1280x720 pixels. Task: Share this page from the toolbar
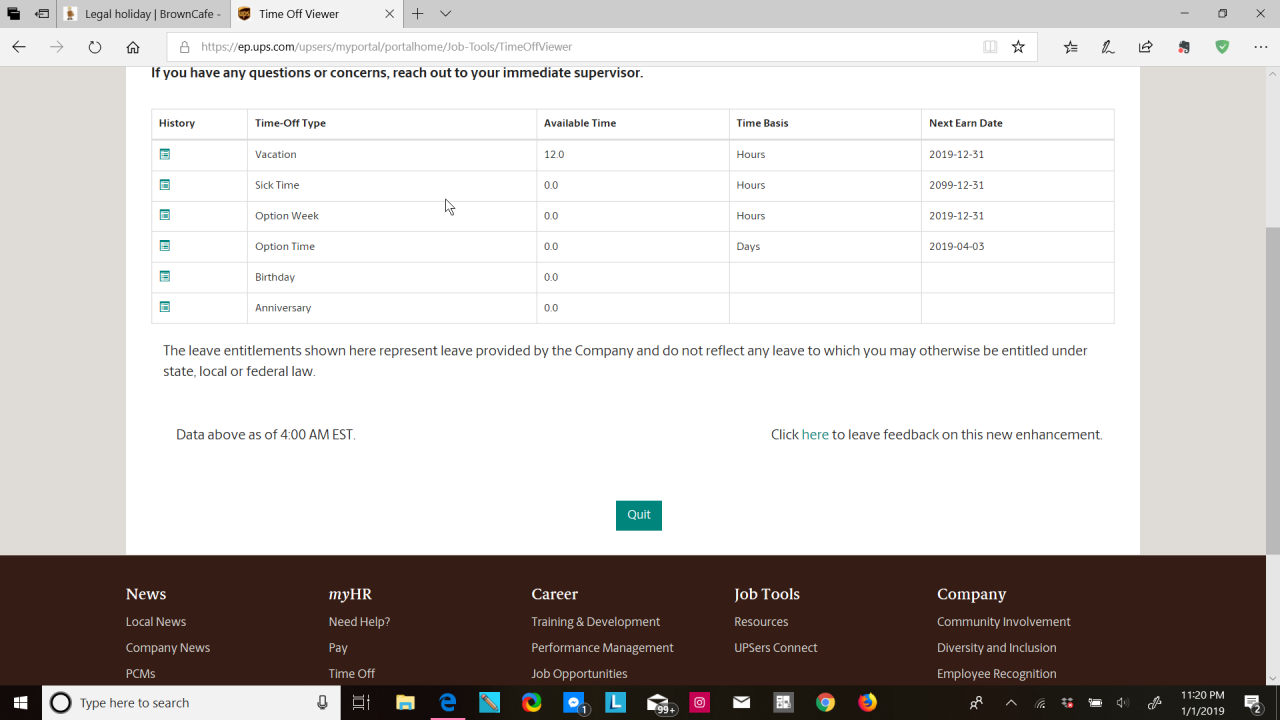tap(1146, 47)
